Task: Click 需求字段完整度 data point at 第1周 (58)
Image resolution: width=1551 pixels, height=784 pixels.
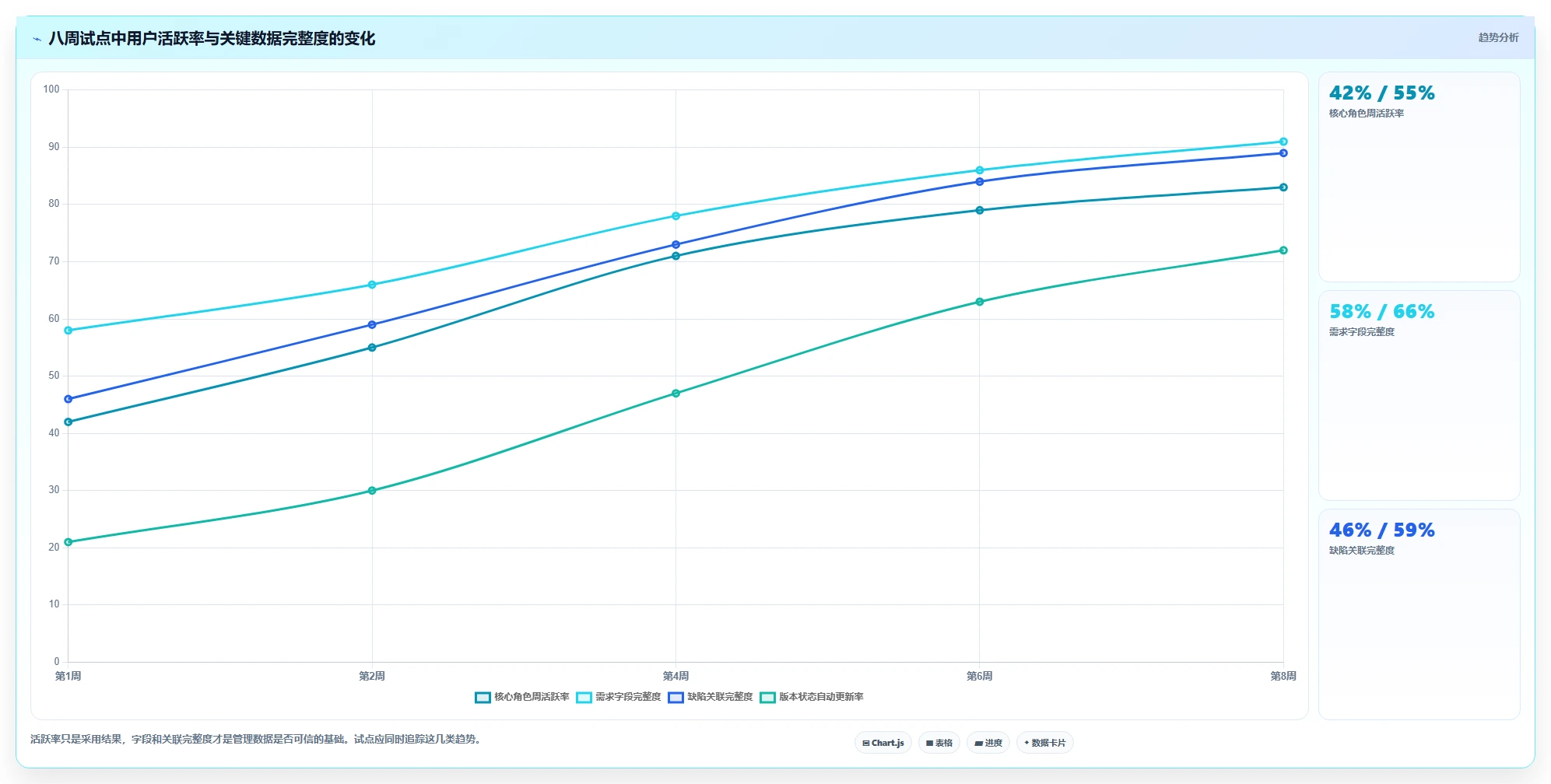Action: click(x=68, y=331)
